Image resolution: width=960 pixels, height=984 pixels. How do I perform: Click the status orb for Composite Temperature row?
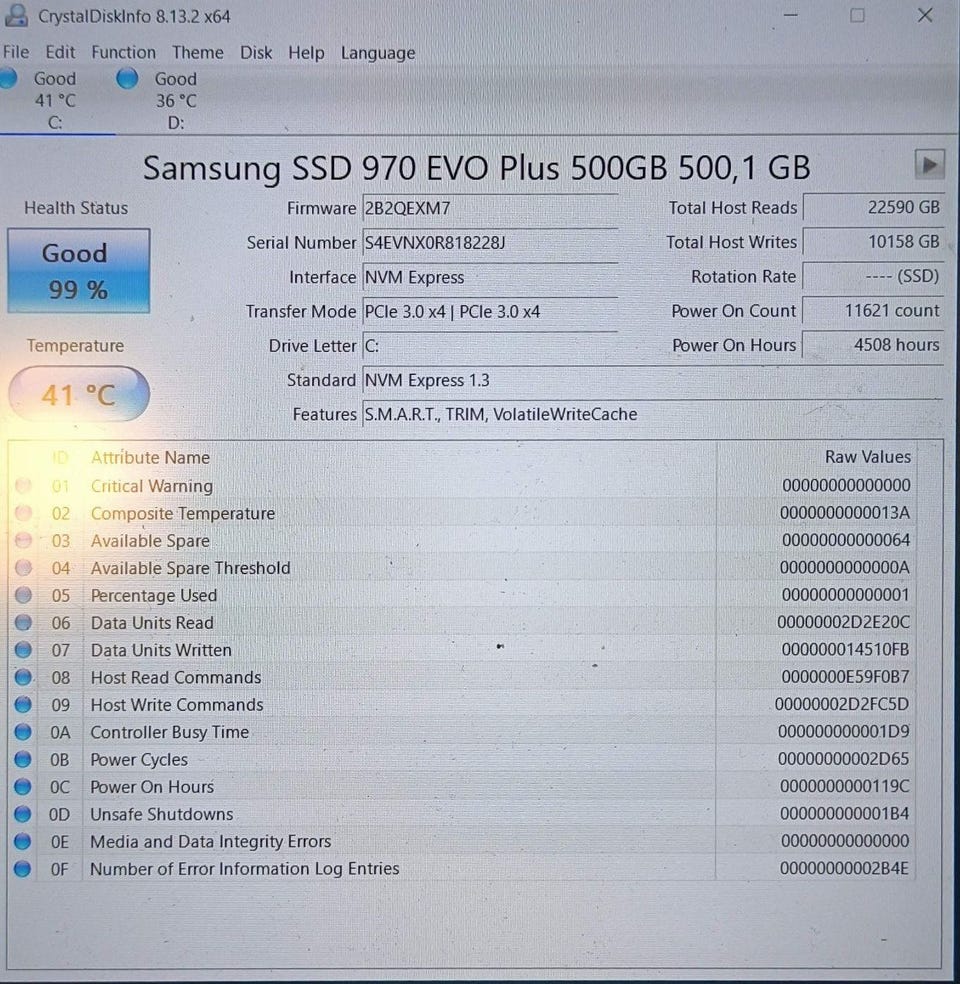23,513
